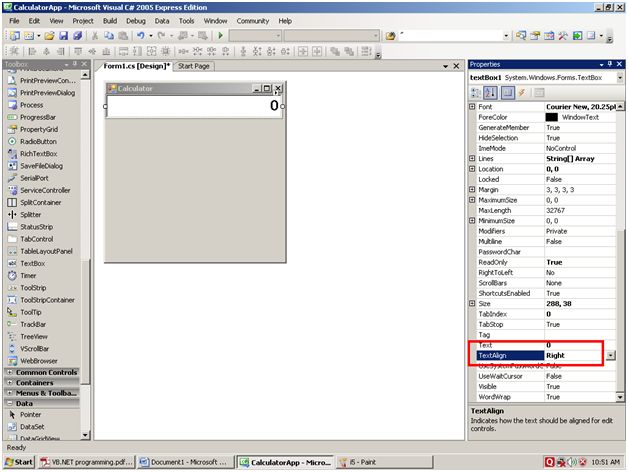Open the Community menu
Viewport: 628px width, 472px height.
tap(252, 21)
